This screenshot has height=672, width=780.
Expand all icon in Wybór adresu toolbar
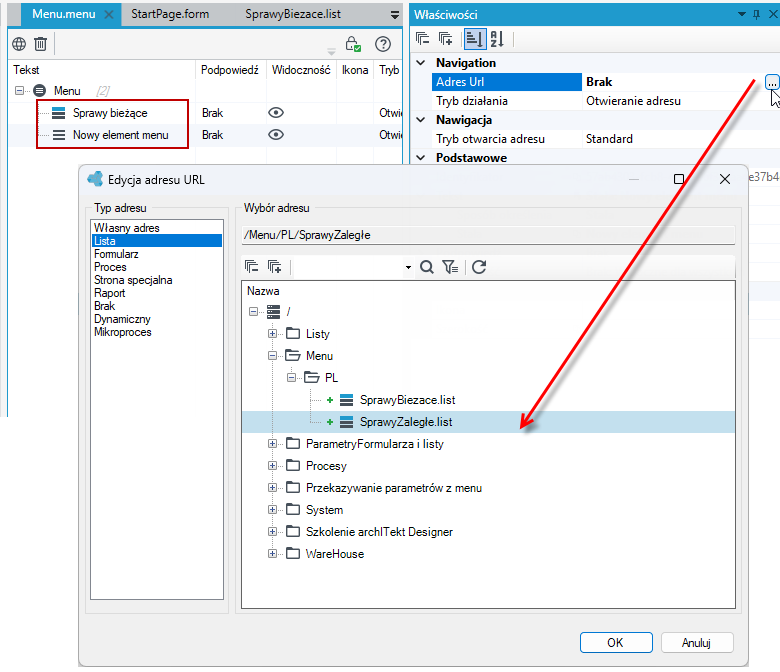pos(275,267)
